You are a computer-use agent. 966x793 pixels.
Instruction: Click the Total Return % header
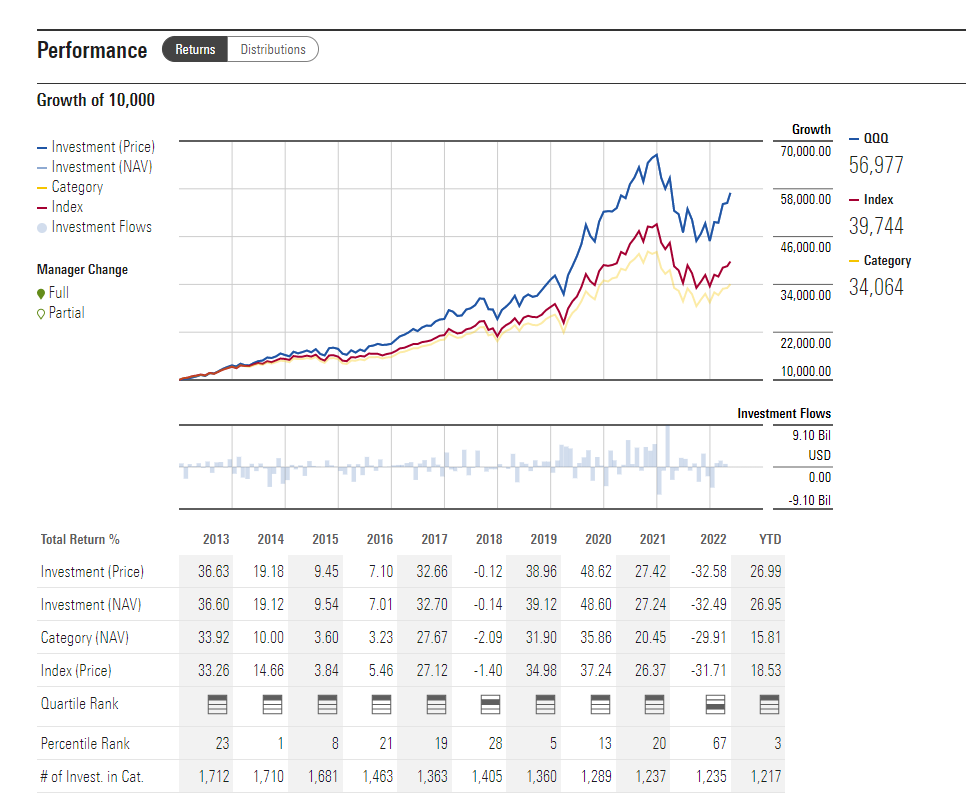coord(80,539)
